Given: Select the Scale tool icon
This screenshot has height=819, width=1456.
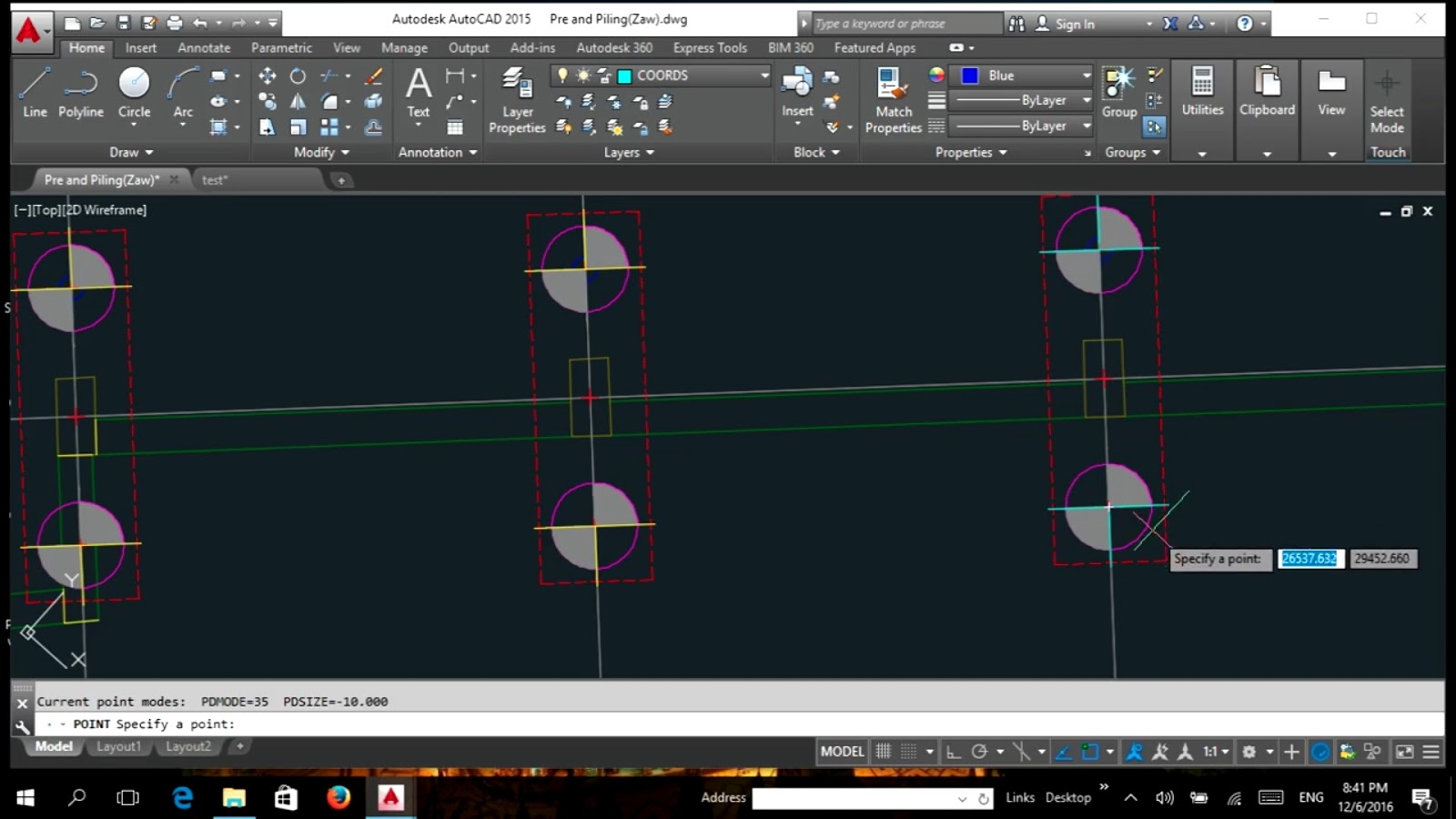Looking at the screenshot, I should 298,127.
